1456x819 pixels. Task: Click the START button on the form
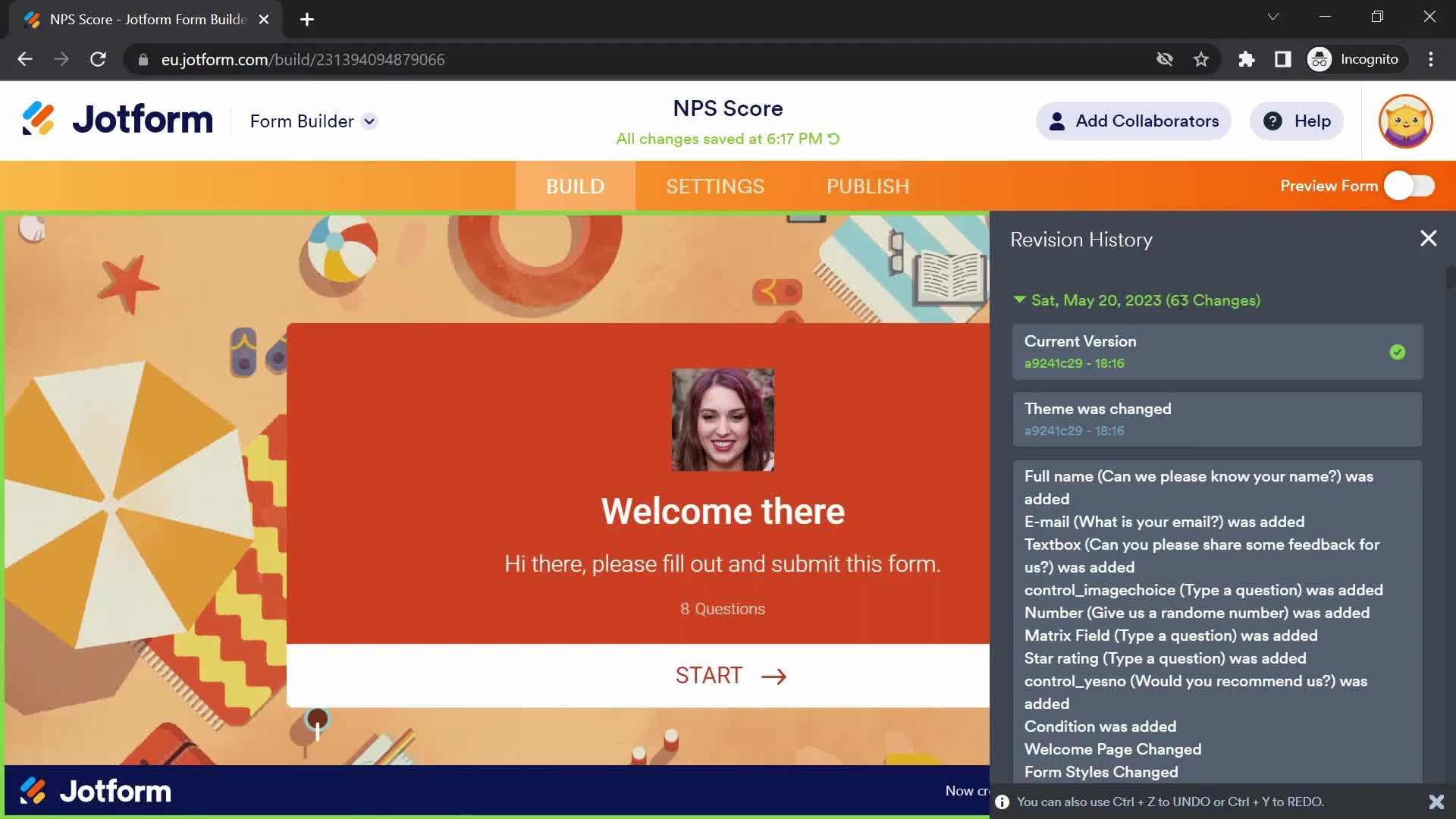click(x=728, y=675)
